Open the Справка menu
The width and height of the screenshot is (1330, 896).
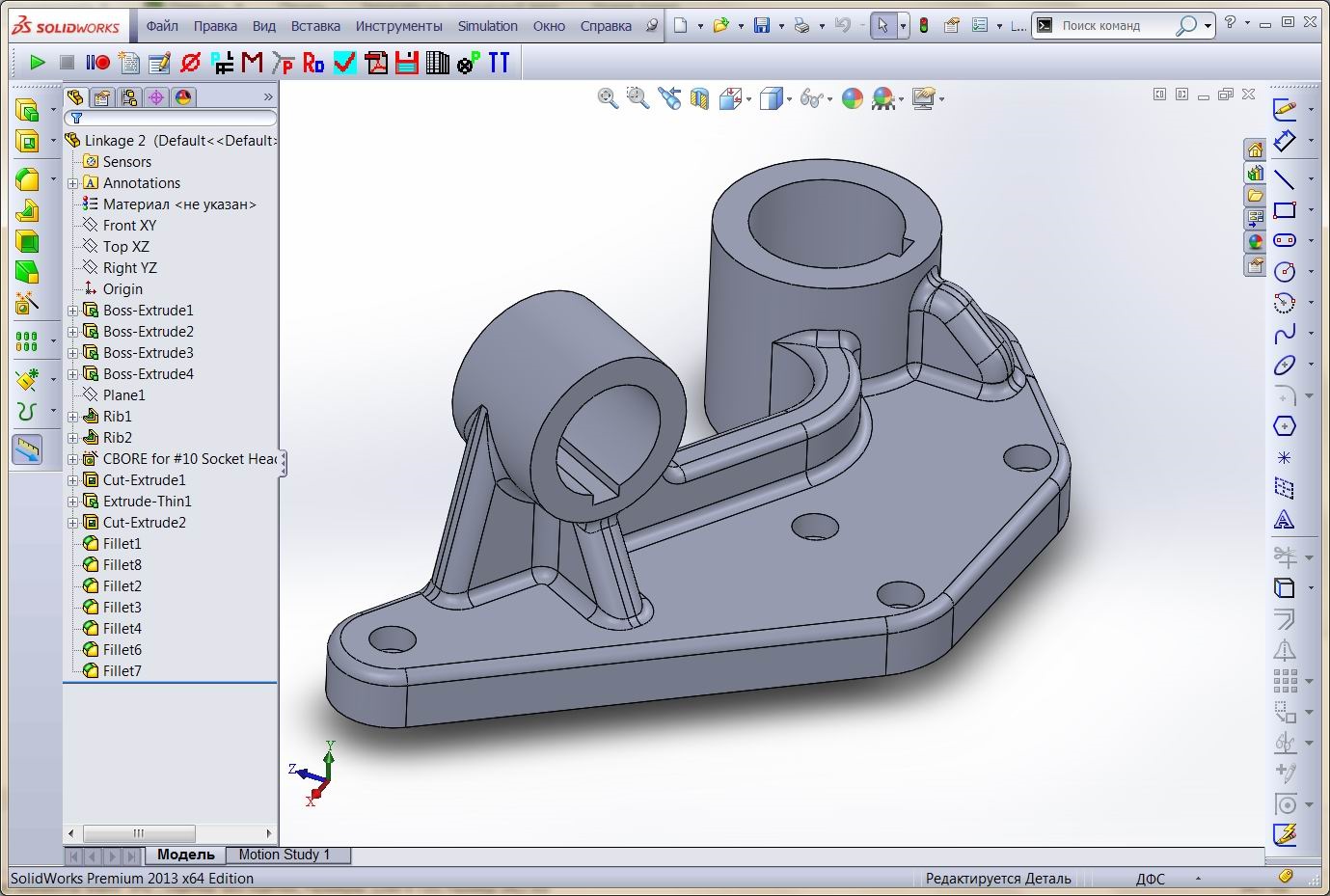(606, 26)
